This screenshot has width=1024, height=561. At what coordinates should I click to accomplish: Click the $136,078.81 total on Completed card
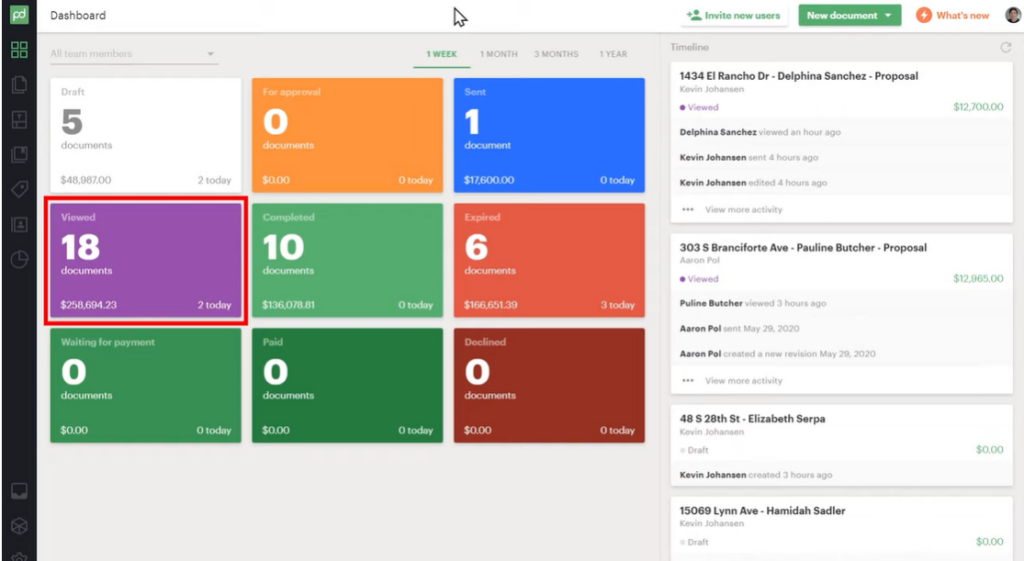pyautogui.click(x=288, y=305)
